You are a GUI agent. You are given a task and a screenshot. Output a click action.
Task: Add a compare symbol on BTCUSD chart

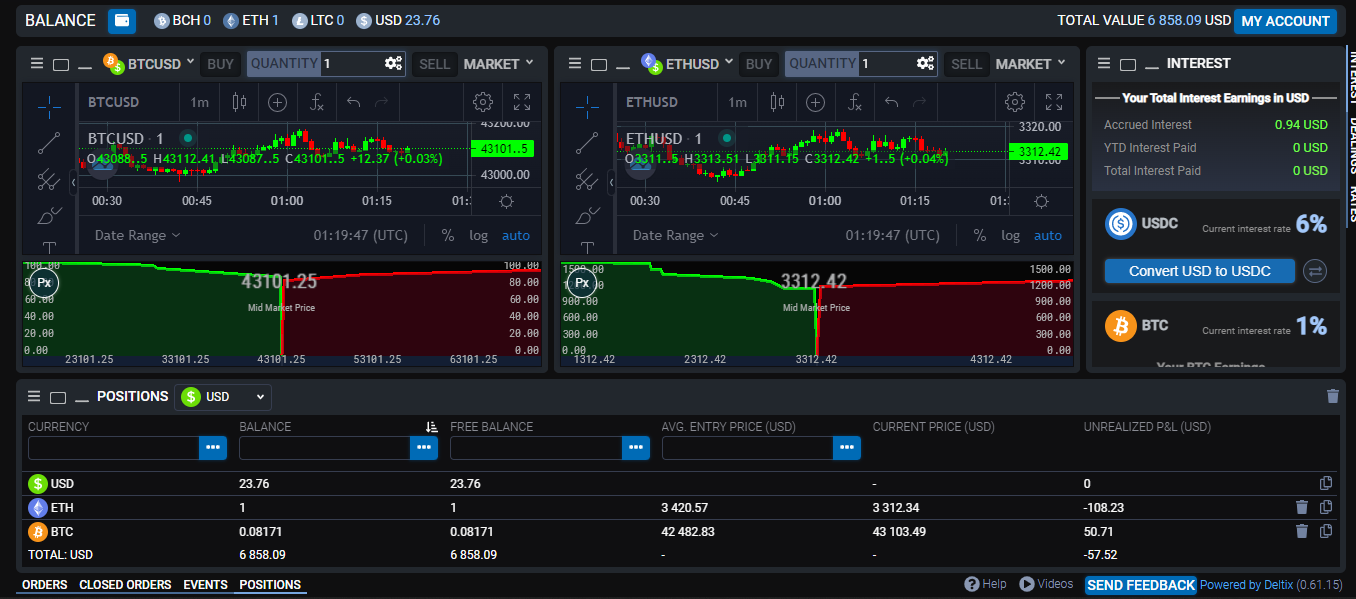[x=277, y=102]
